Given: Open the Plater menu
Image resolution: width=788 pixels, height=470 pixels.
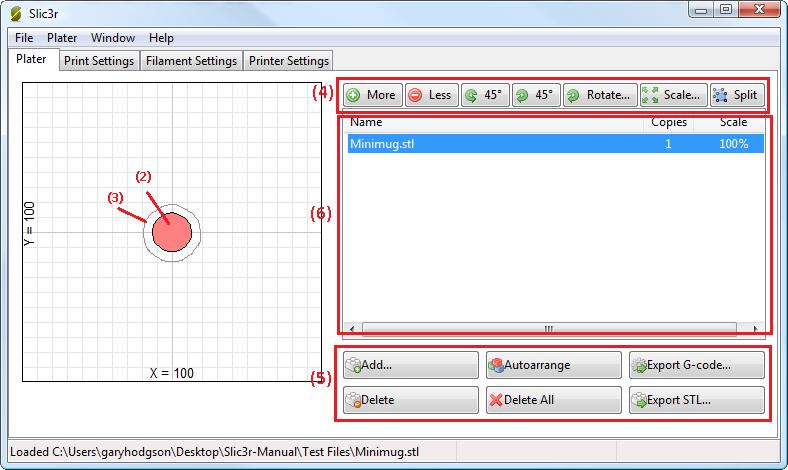Looking at the screenshot, I should [62, 38].
